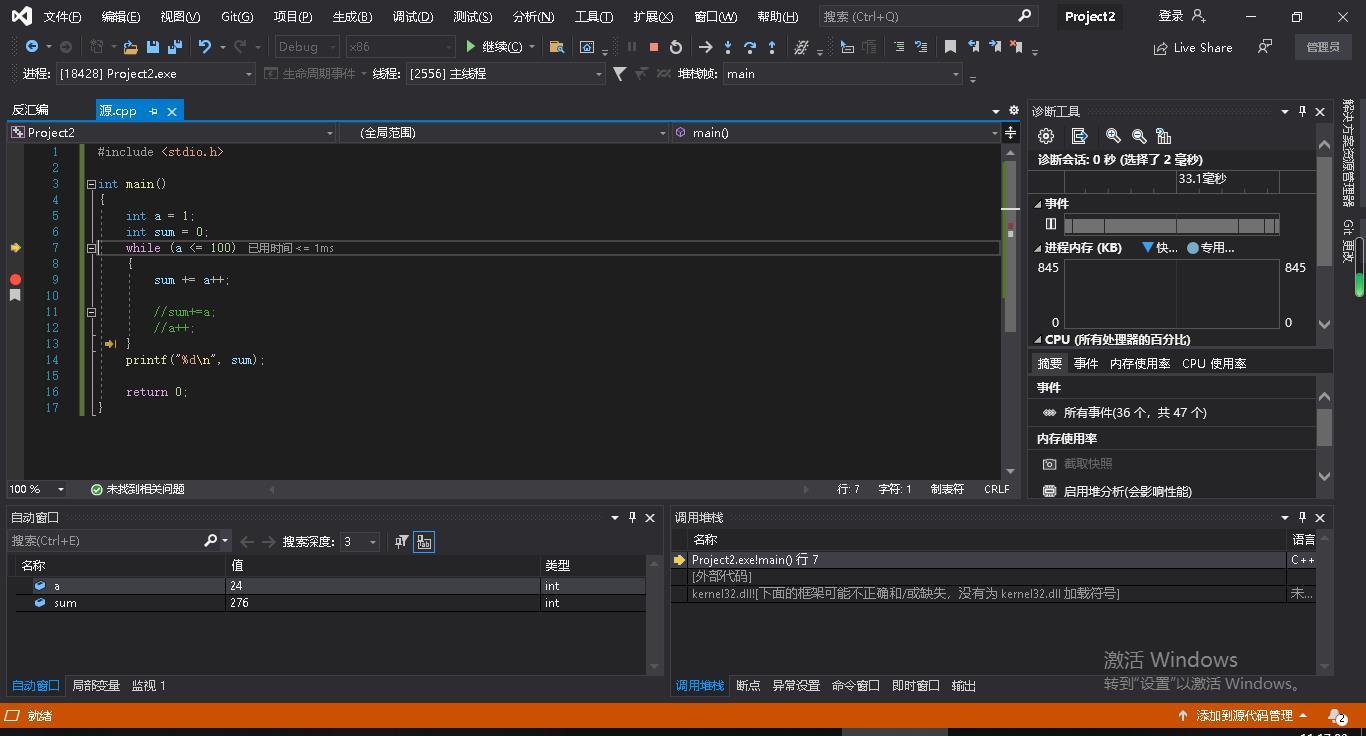Image resolution: width=1366 pixels, height=736 pixels.
Task: Click the 管理员 button
Action: point(1323,47)
